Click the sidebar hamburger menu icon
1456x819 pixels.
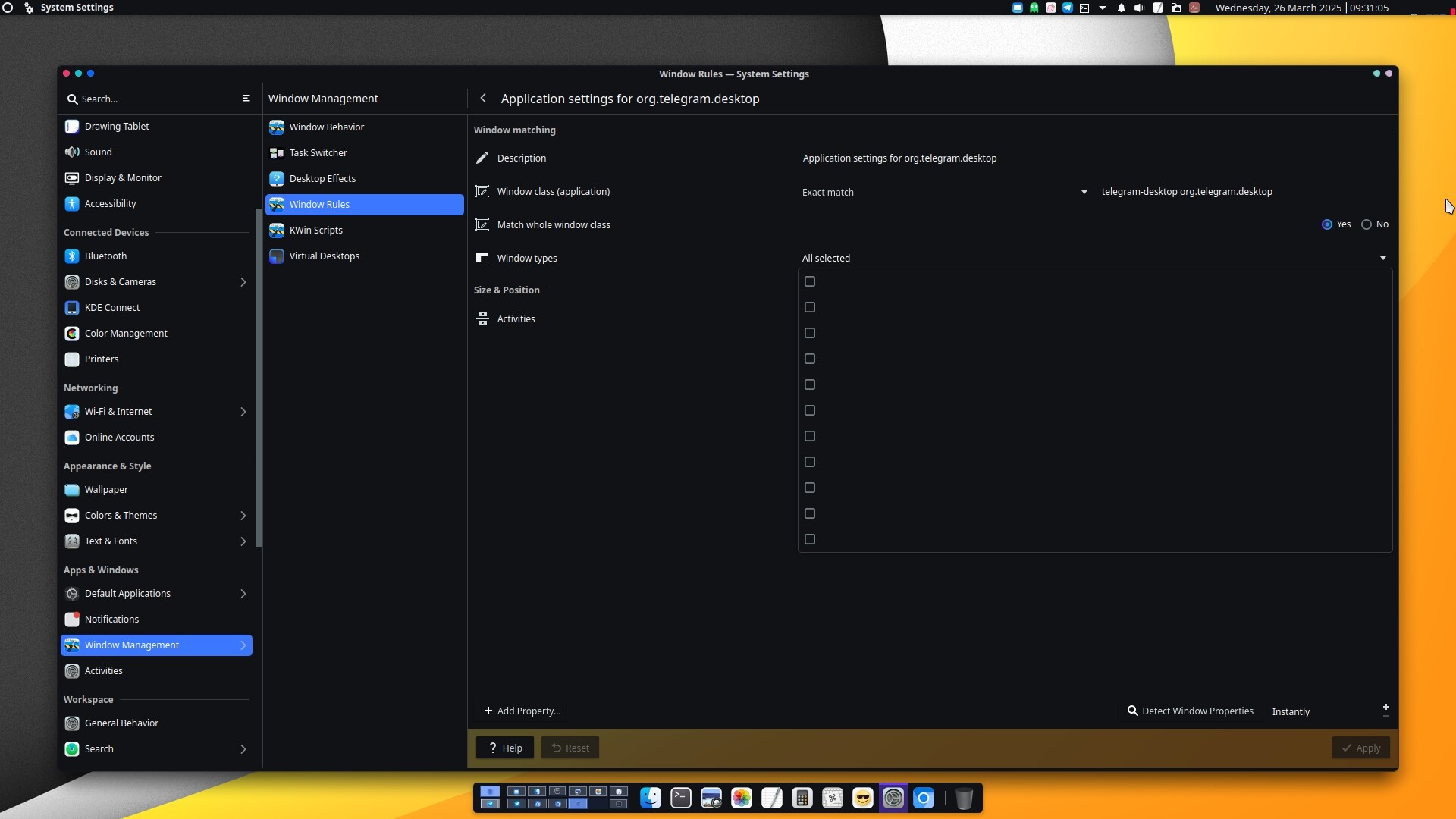tap(246, 99)
